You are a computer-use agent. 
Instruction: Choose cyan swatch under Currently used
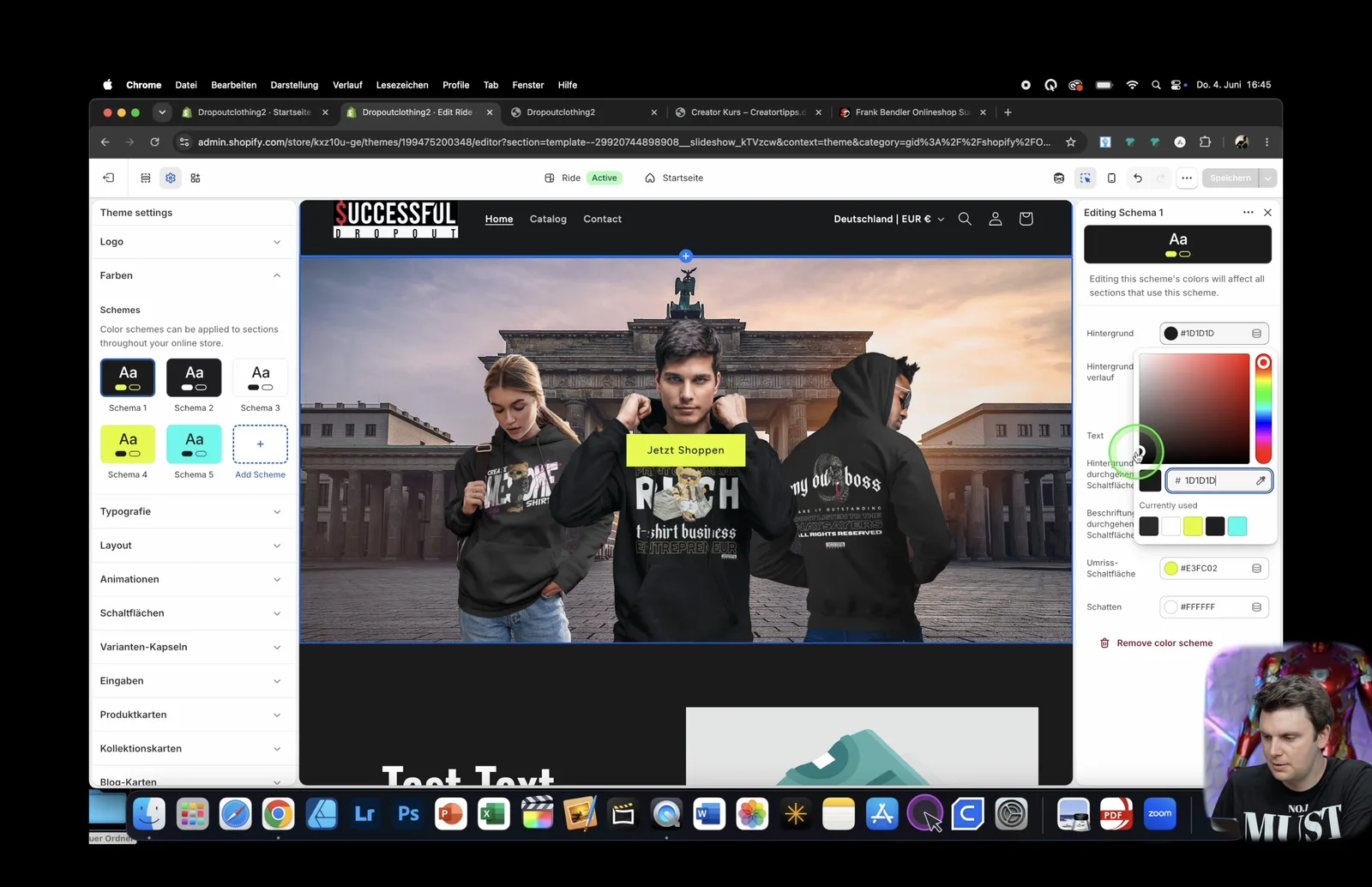pyautogui.click(x=1237, y=526)
